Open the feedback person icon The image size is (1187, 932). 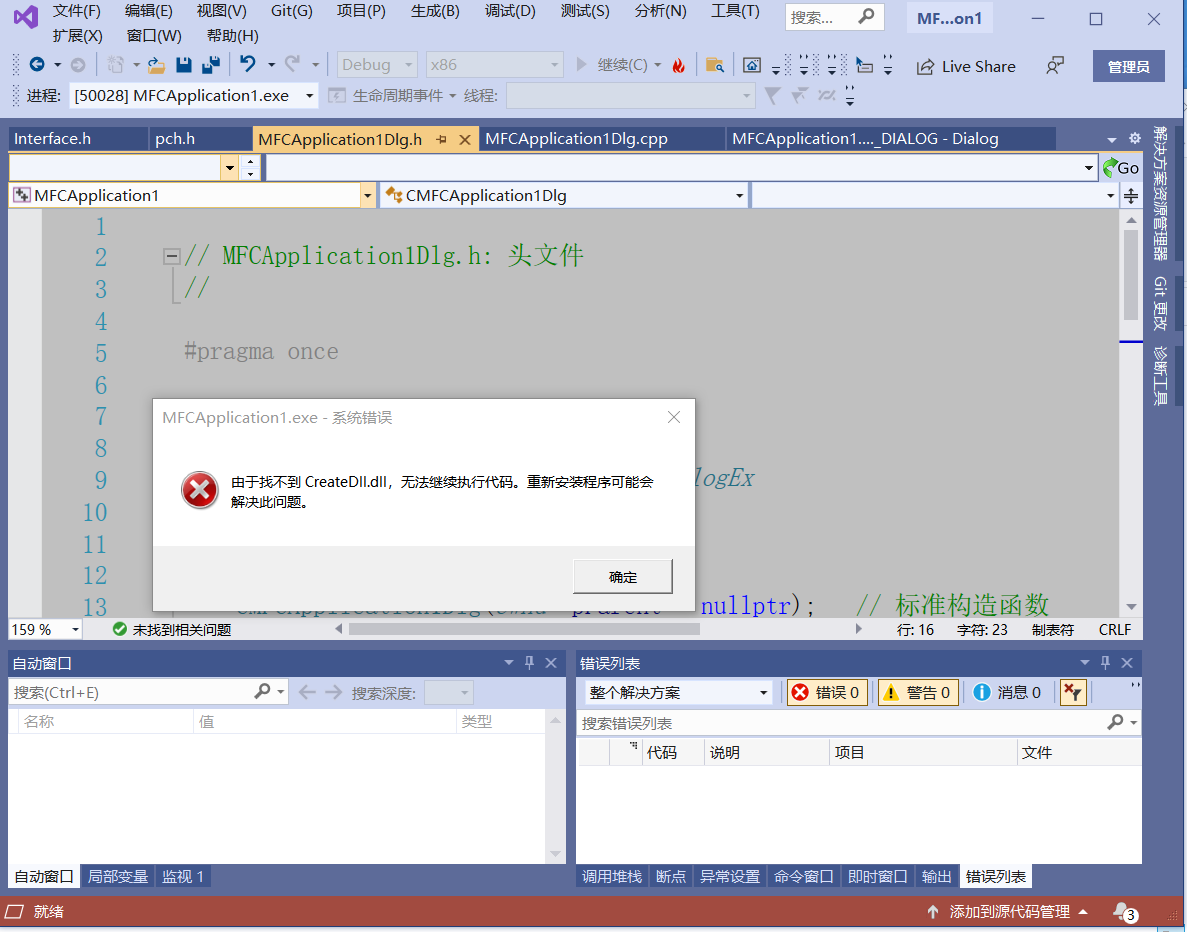click(x=1055, y=66)
